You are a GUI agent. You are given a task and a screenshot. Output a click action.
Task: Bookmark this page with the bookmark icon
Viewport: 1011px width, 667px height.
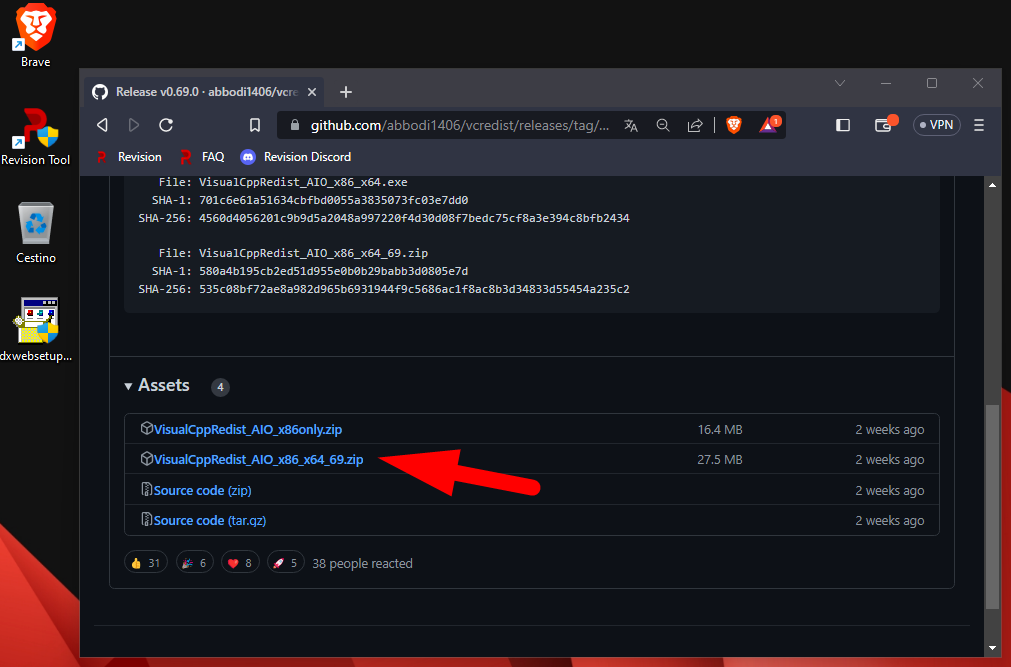[x=255, y=125]
